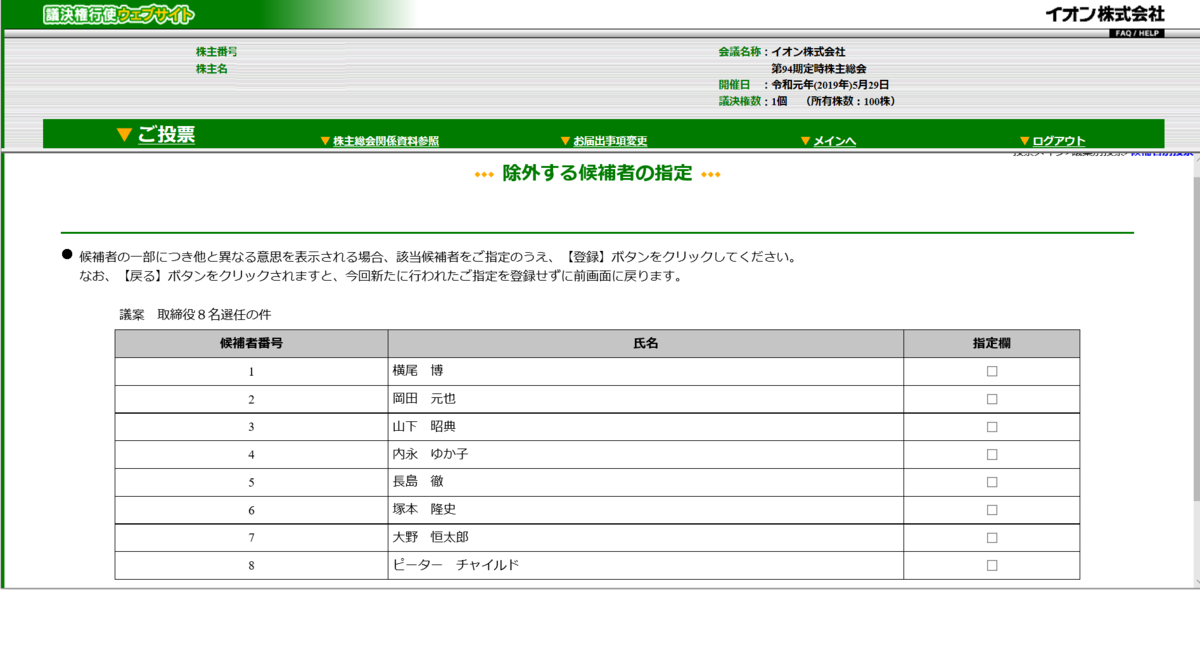Click the 議決権行使ウェブサイト logo

pos(120,15)
